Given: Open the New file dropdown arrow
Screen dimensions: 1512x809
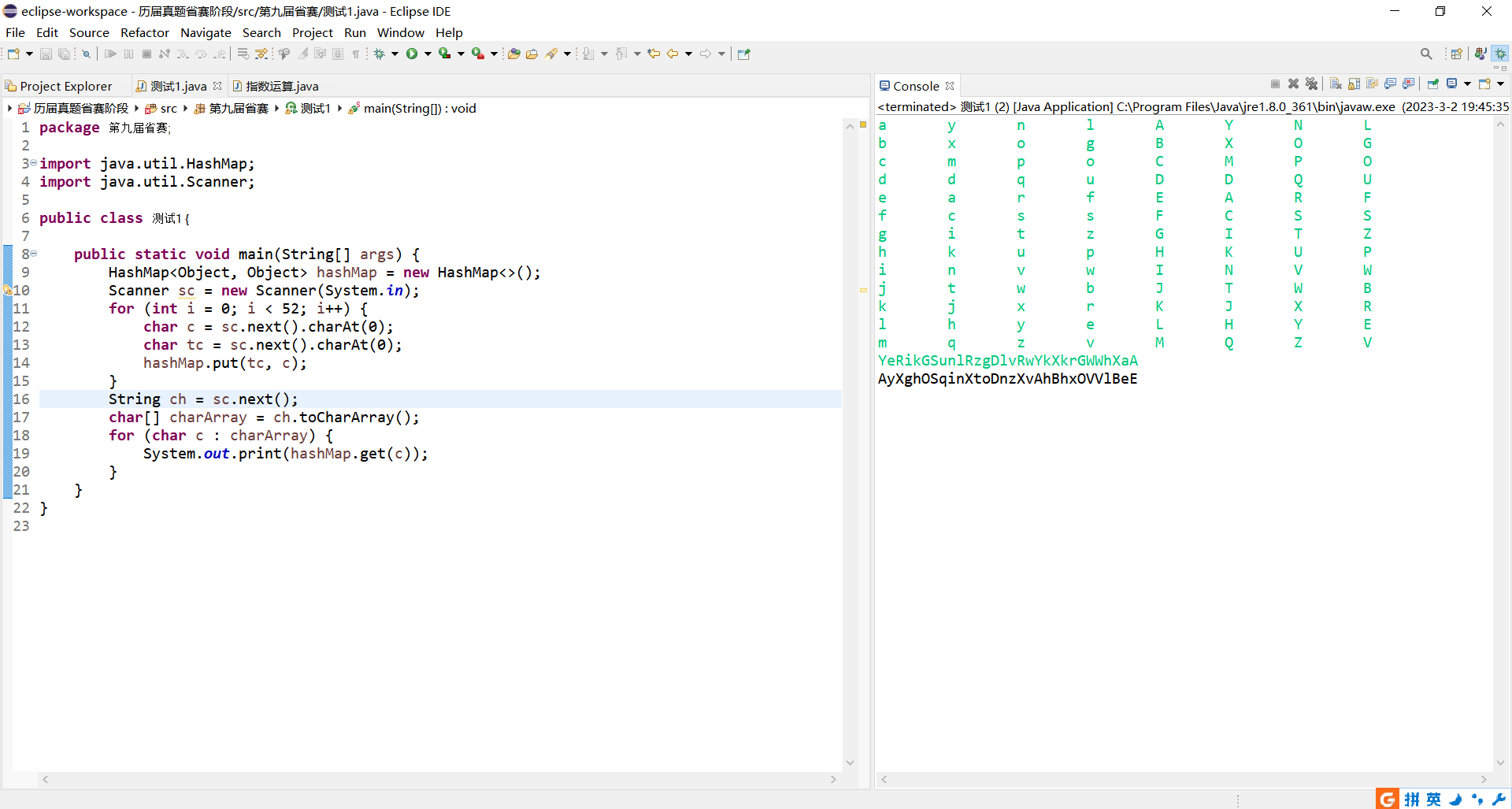Looking at the screenshot, I should [29, 54].
